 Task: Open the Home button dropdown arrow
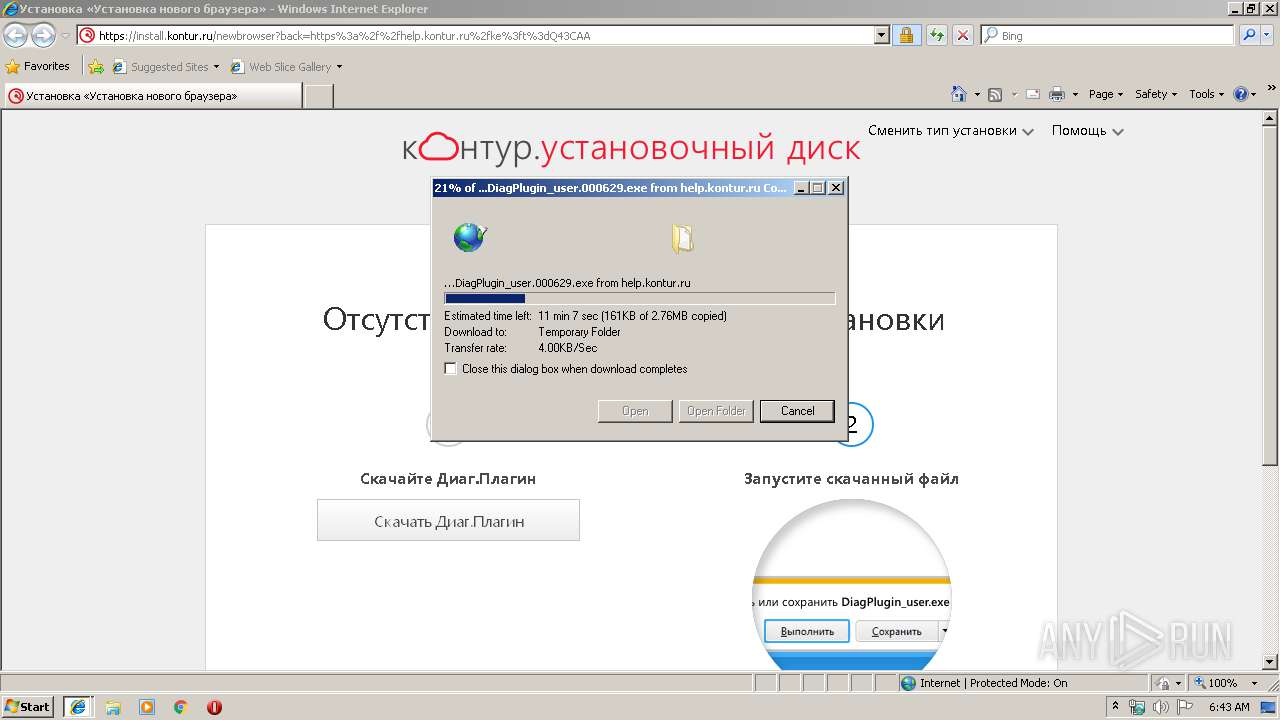(x=977, y=94)
